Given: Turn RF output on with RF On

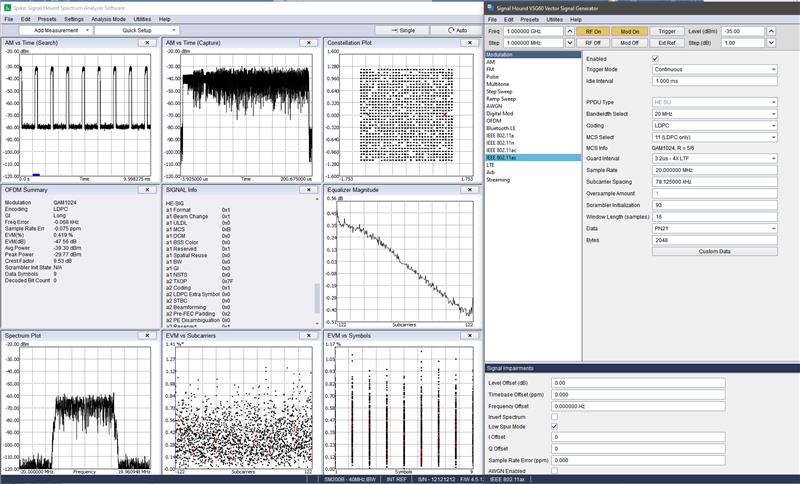Looking at the screenshot, I should (593, 31).
